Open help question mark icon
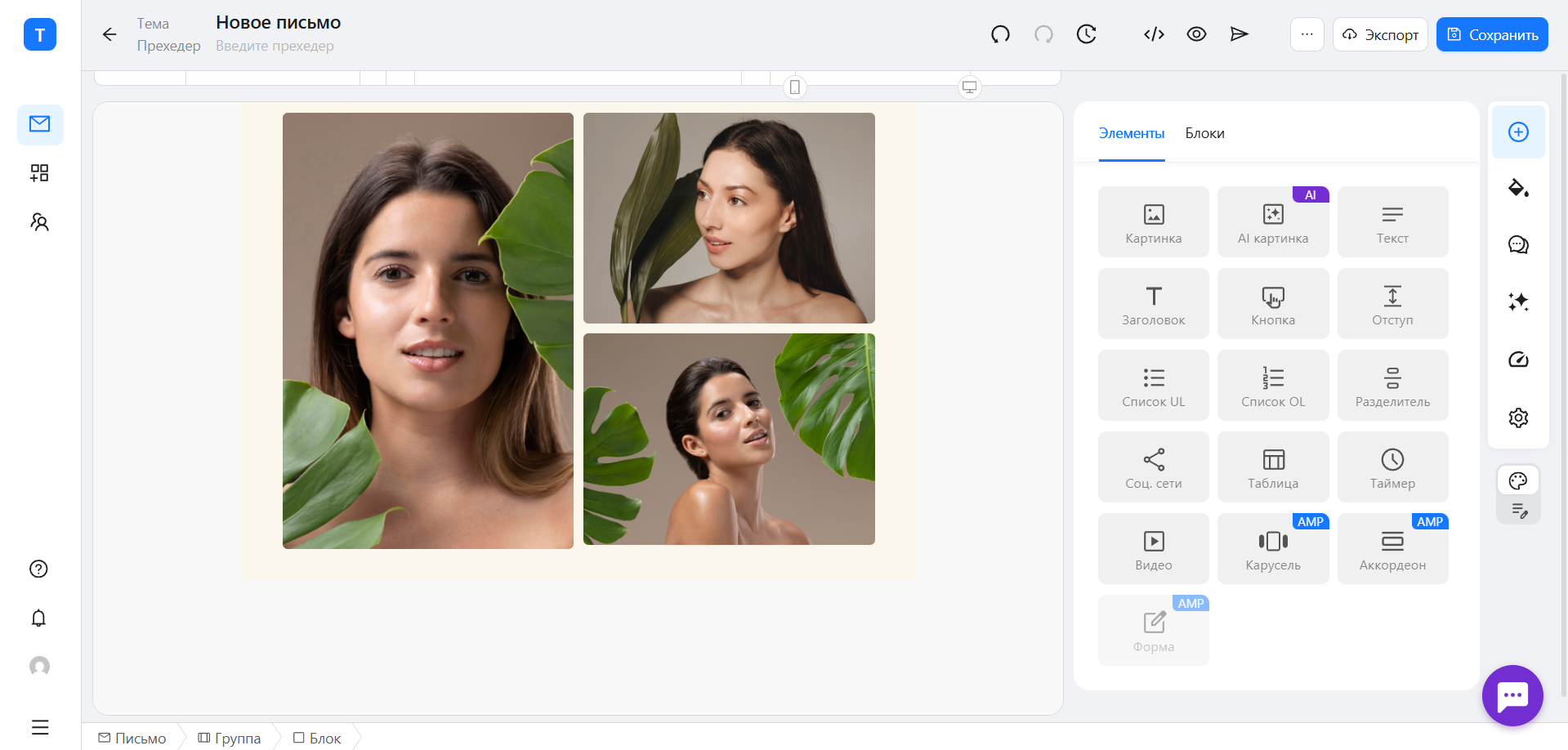Image resolution: width=1568 pixels, height=750 pixels. point(38,569)
